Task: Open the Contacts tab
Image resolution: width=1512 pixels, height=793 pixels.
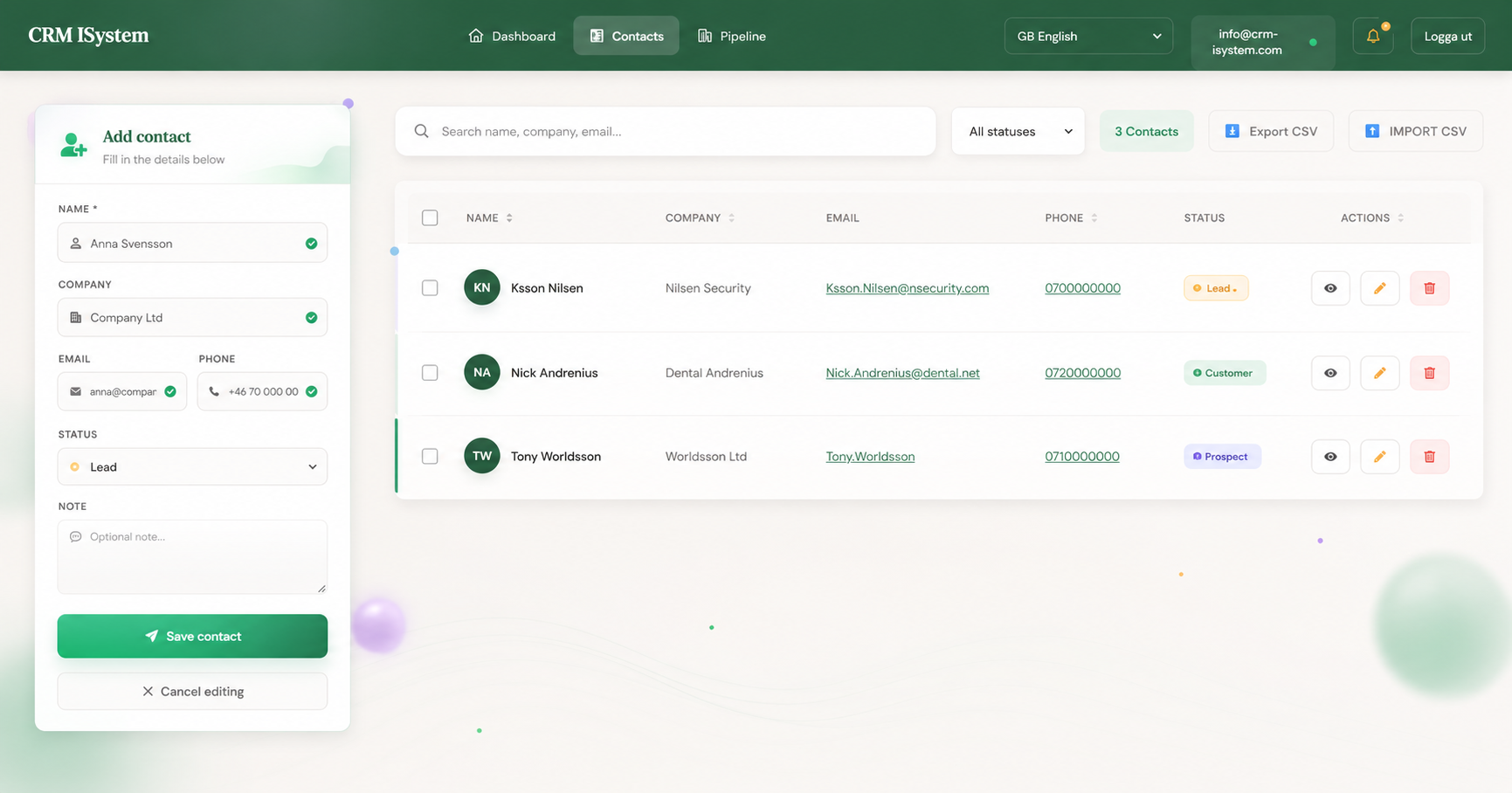Action: 626,36
